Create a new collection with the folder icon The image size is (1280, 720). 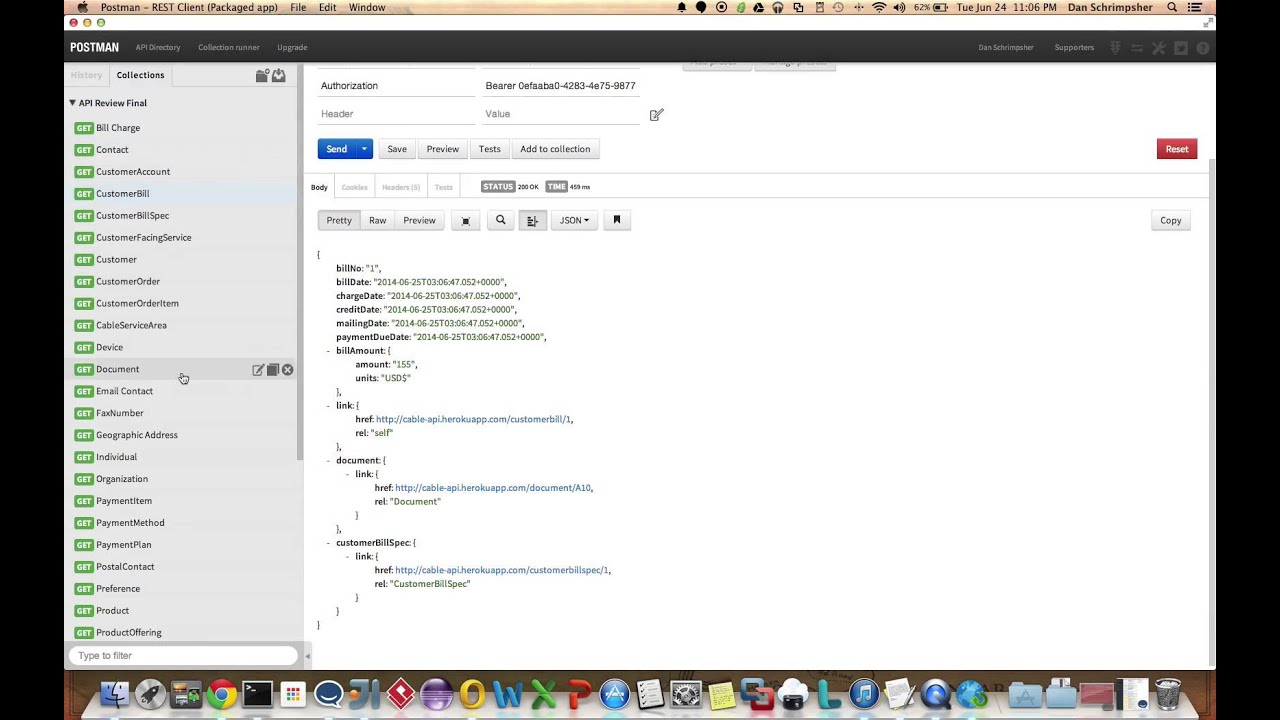262,75
